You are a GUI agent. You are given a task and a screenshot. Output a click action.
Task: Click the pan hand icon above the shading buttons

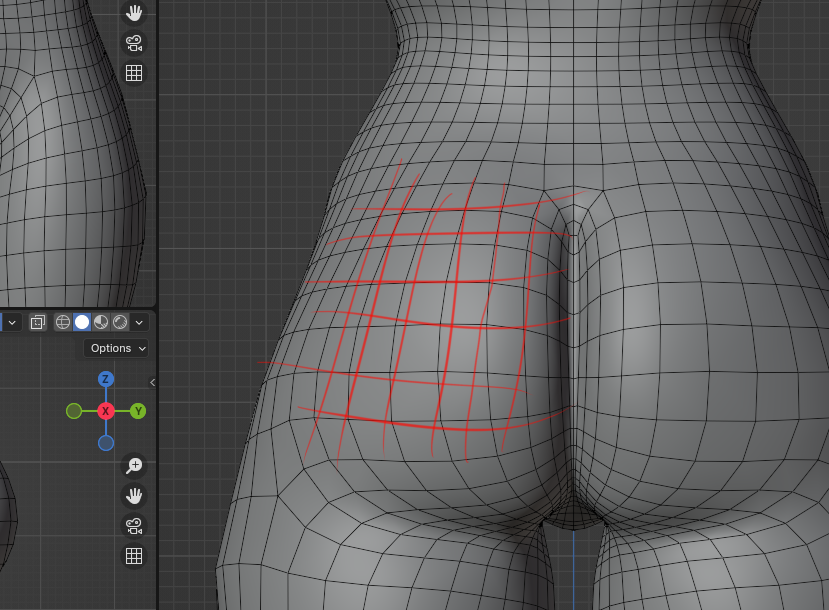pyautogui.click(x=134, y=13)
